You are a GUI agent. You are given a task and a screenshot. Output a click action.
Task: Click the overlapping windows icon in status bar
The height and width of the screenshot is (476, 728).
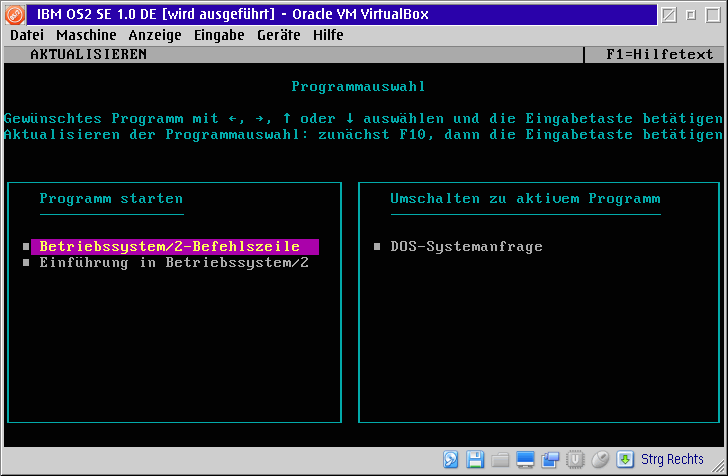point(550,459)
